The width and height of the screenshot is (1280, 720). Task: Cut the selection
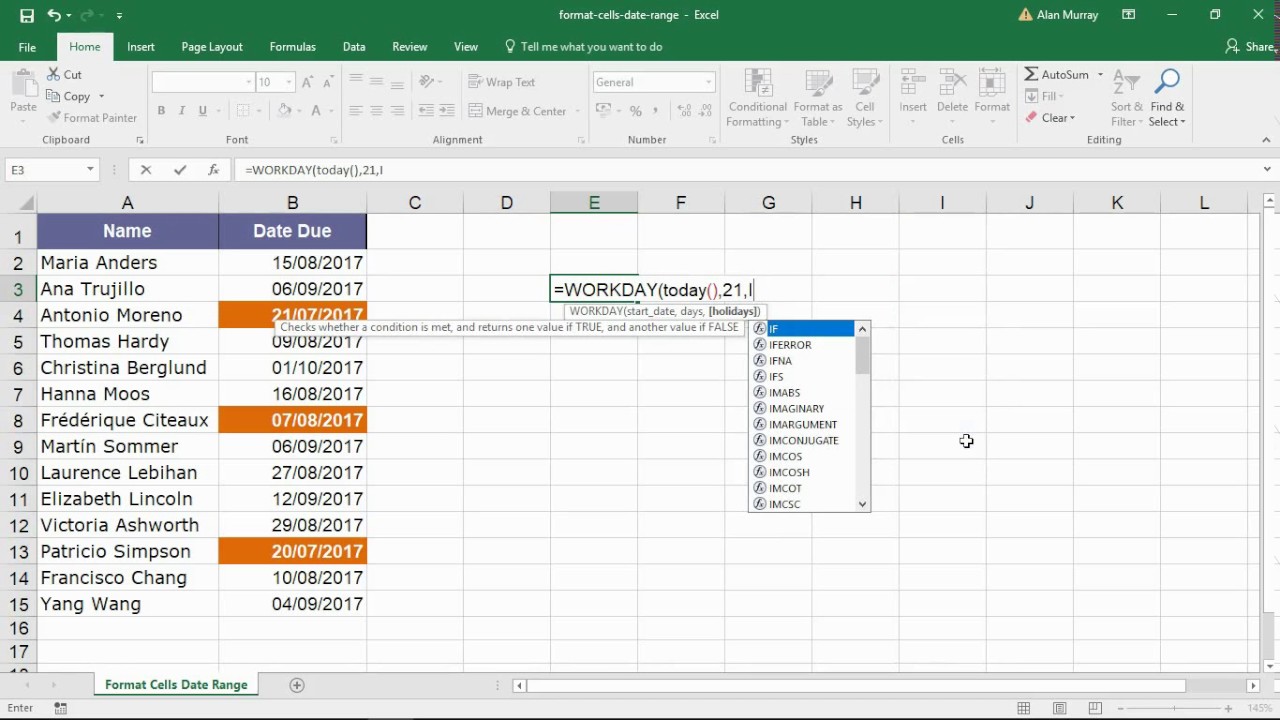[x=64, y=75]
